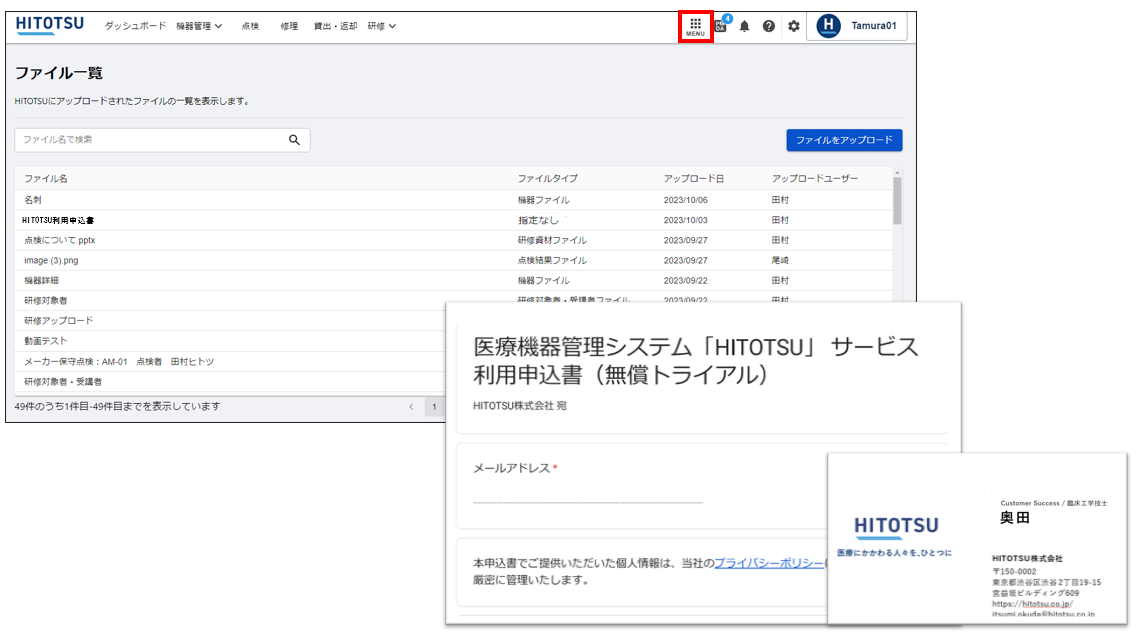Click the 研修資材ファイル type cell

[x=552, y=240]
